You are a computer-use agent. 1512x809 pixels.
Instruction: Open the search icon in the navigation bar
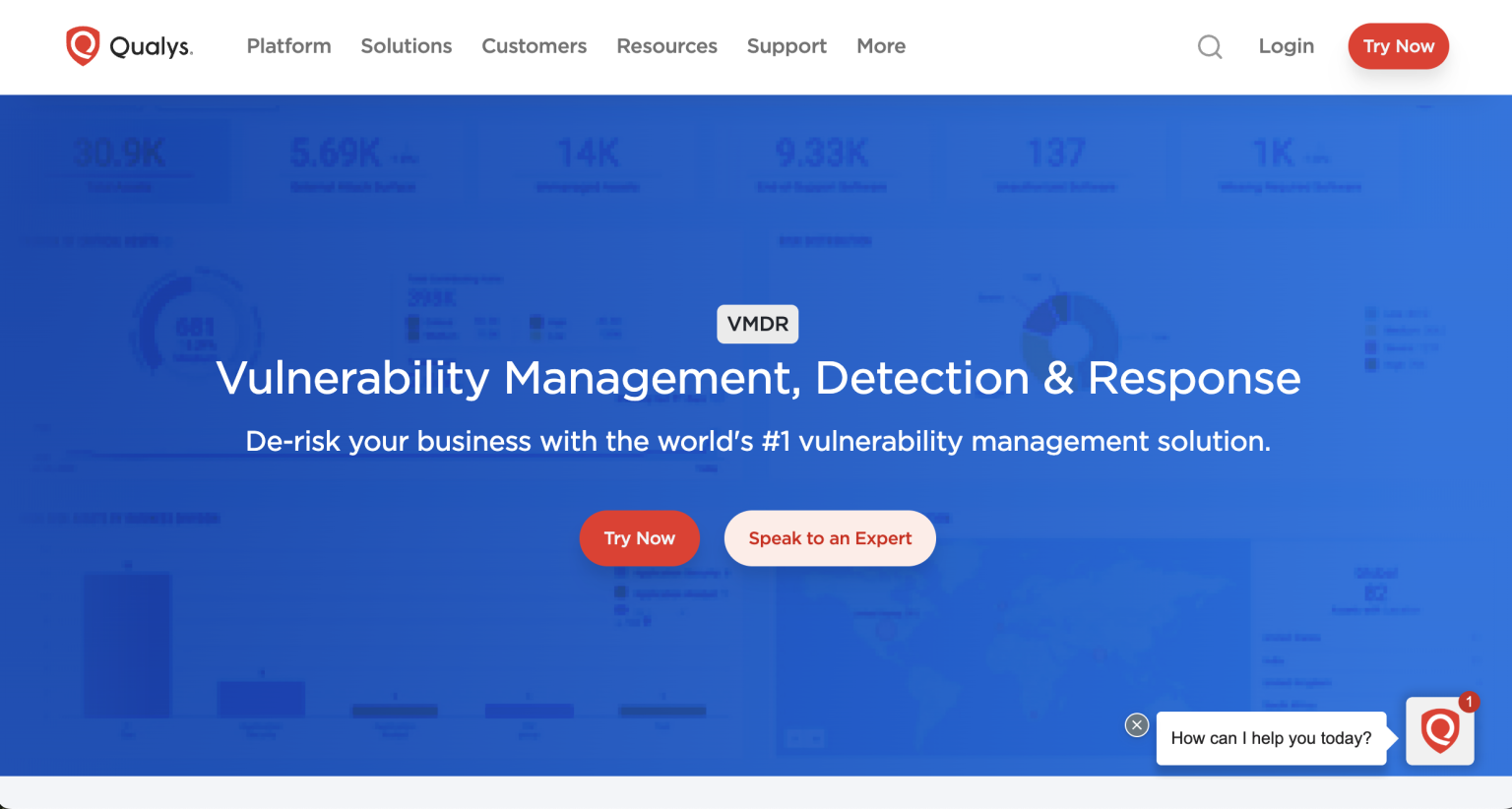click(1210, 46)
